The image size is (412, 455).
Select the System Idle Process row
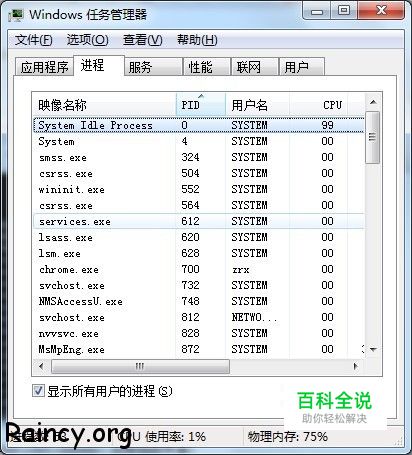(199, 125)
